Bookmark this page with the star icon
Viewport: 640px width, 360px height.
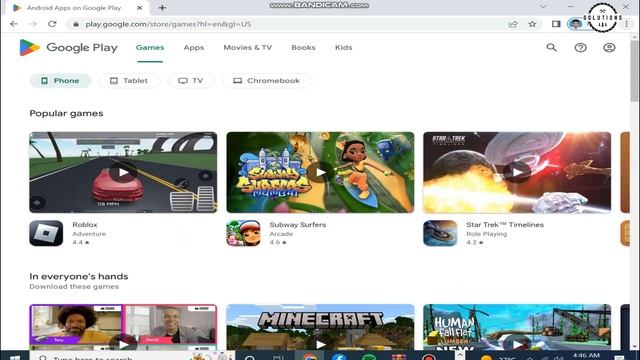[532, 24]
